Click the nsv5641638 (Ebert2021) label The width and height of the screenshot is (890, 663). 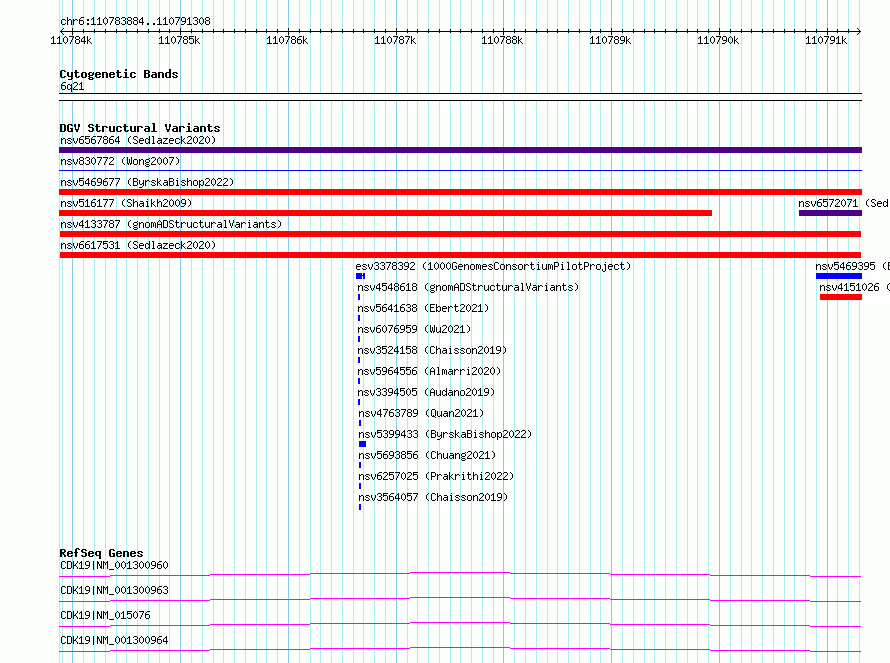click(x=423, y=308)
